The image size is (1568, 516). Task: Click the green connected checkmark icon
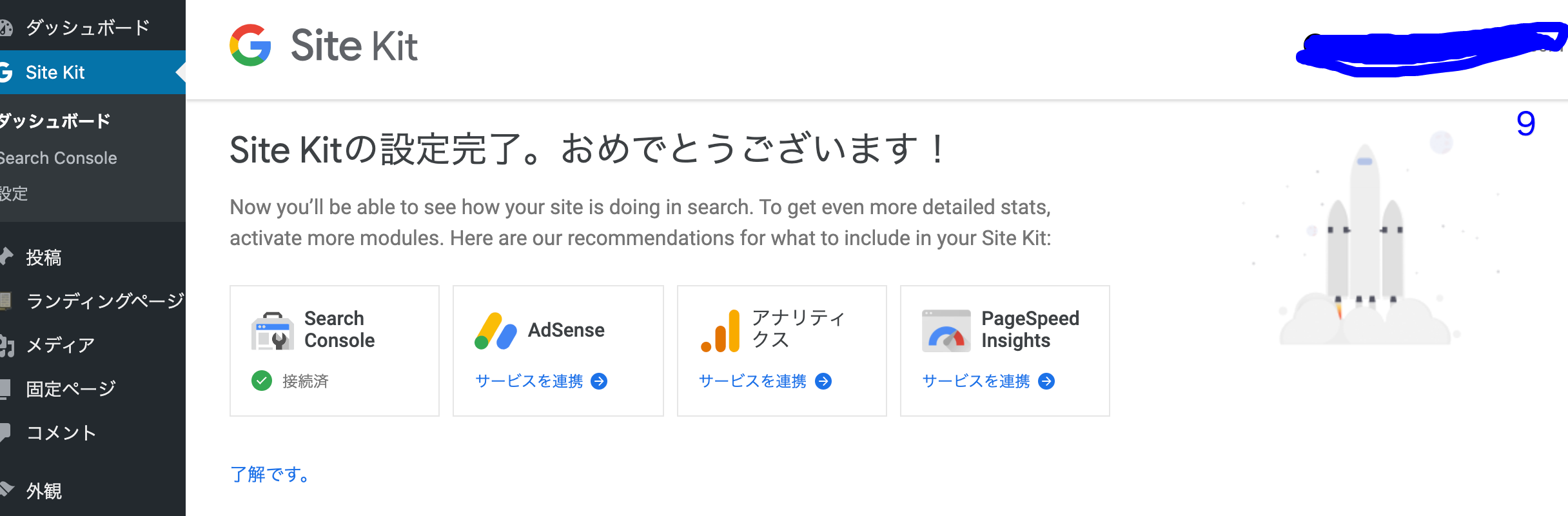262,381
